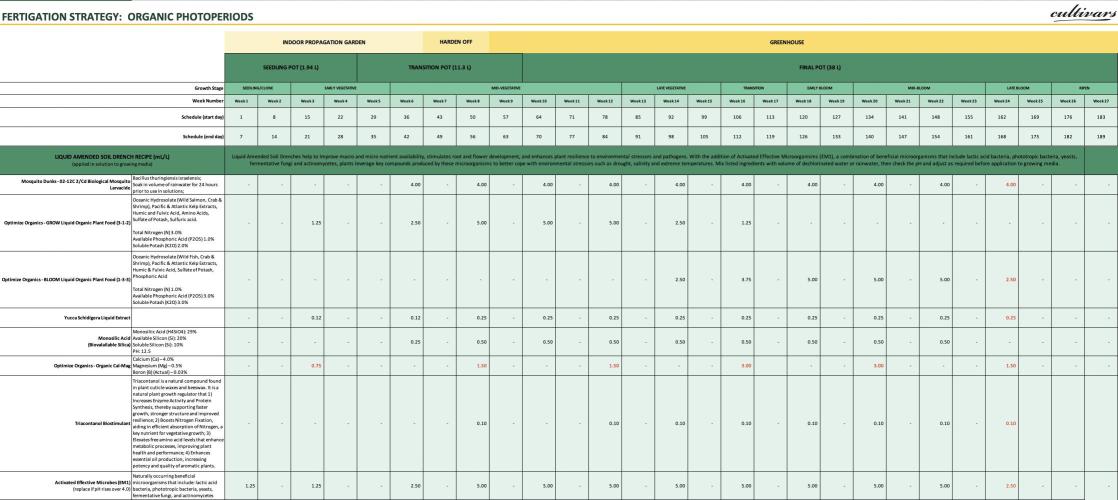Select the 'Week 3' column header
1118x500 pixels.
point(307,101)
